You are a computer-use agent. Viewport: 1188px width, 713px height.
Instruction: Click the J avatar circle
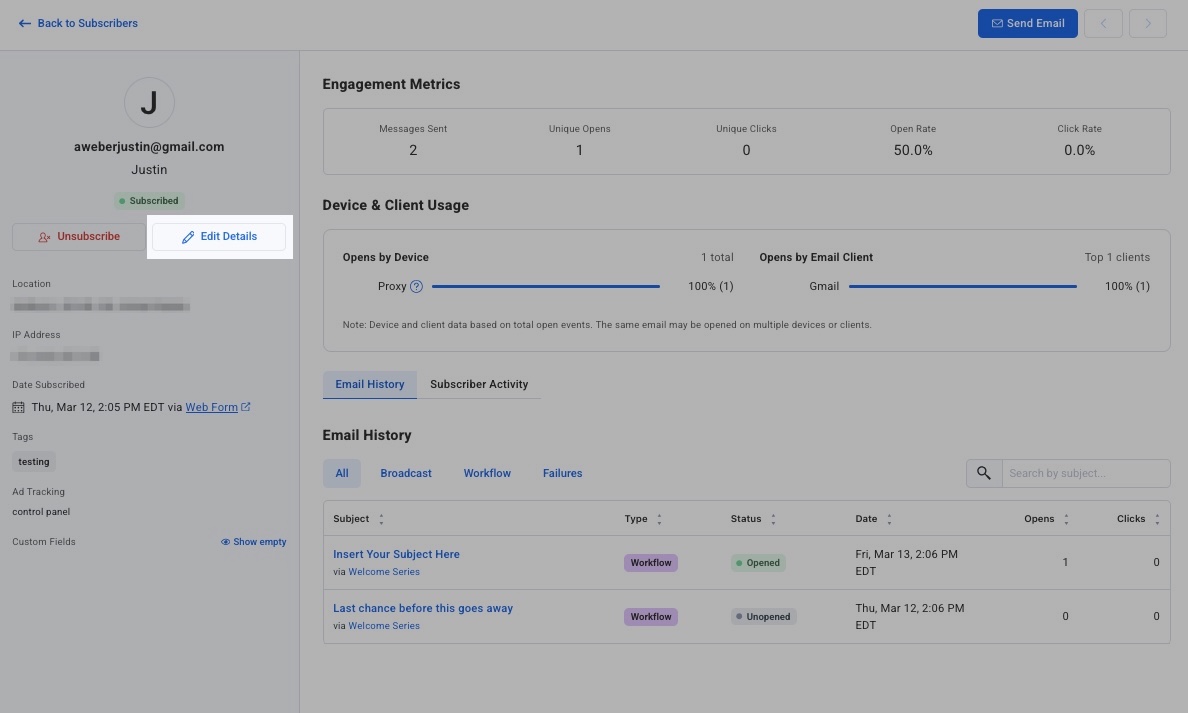pyautogui.click(x=149, y=102)
